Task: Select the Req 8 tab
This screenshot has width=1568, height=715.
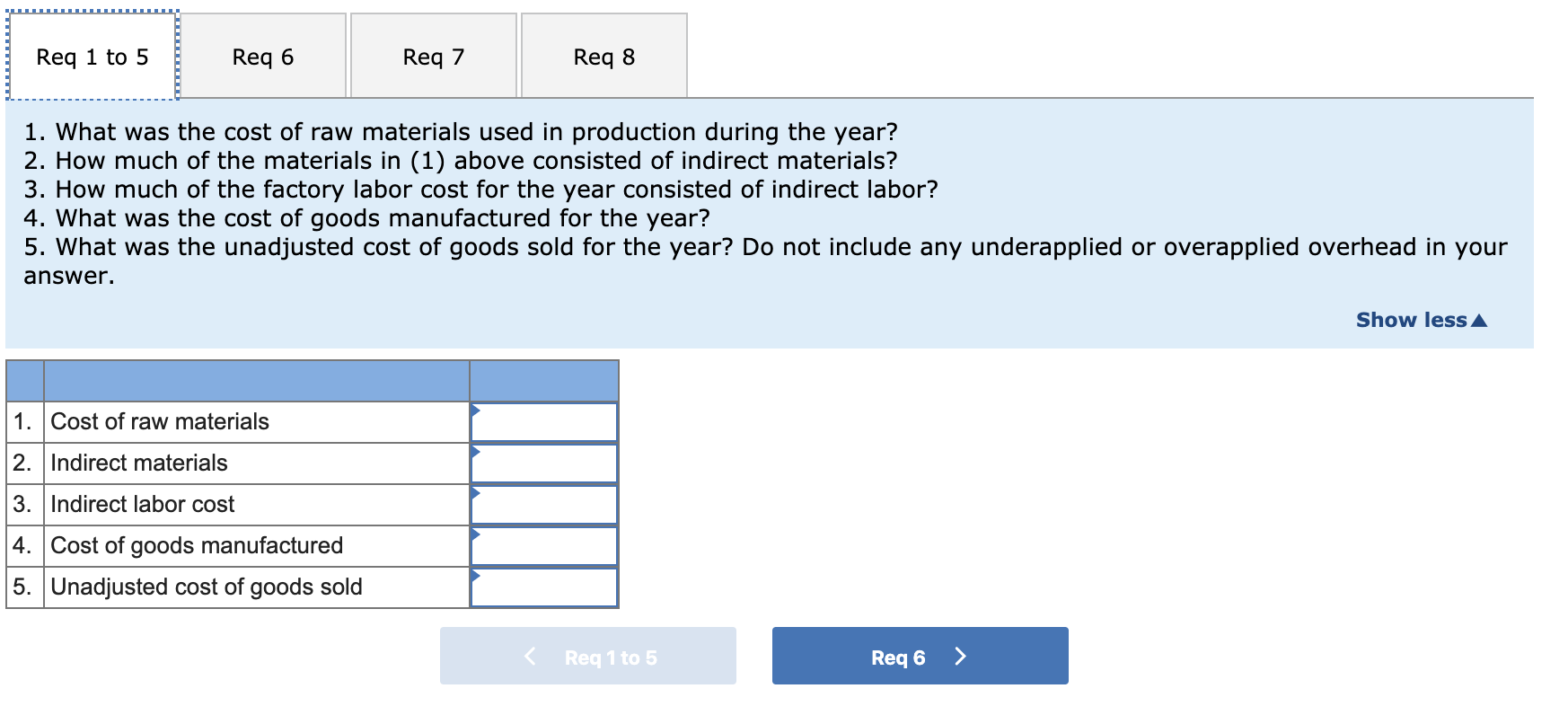Action: coord(604,56)
